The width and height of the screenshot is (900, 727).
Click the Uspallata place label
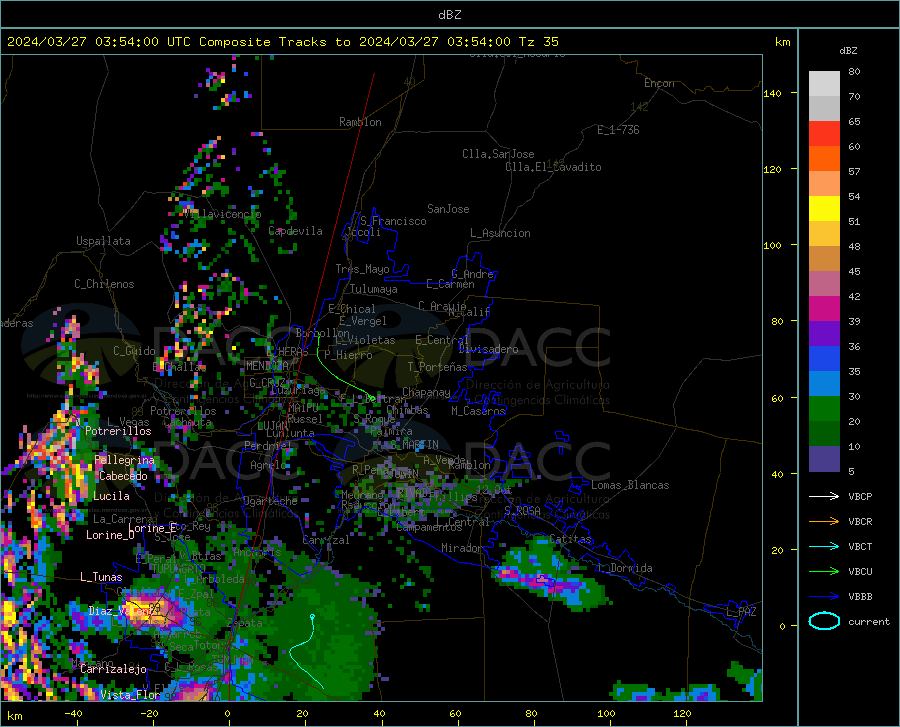click(x=103, y=241)
